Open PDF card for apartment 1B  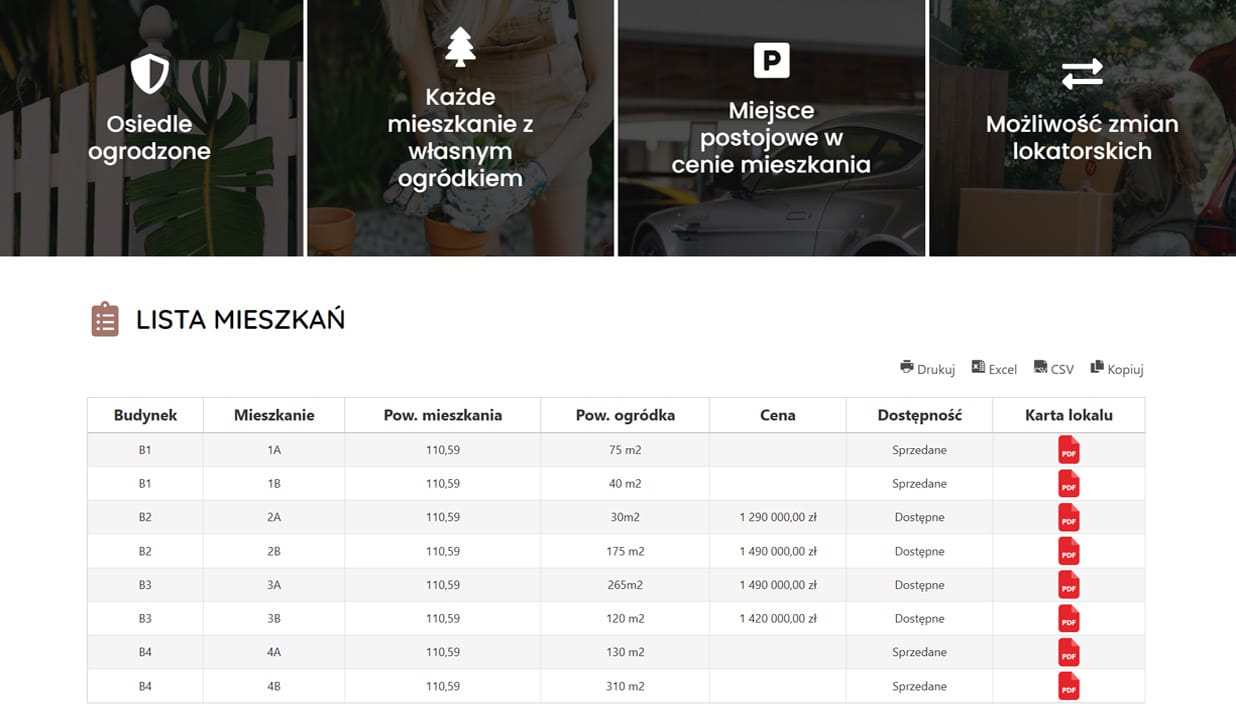(x=1068, y=484)
